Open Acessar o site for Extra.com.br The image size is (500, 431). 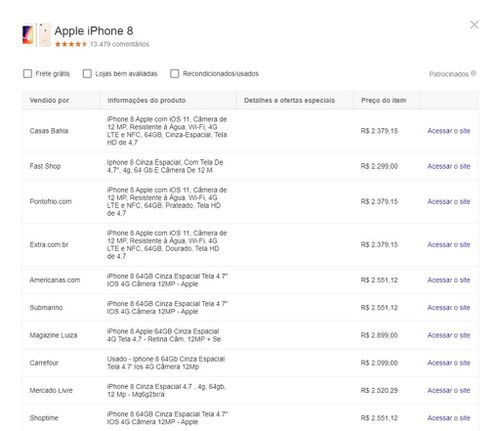click(449, 245)
